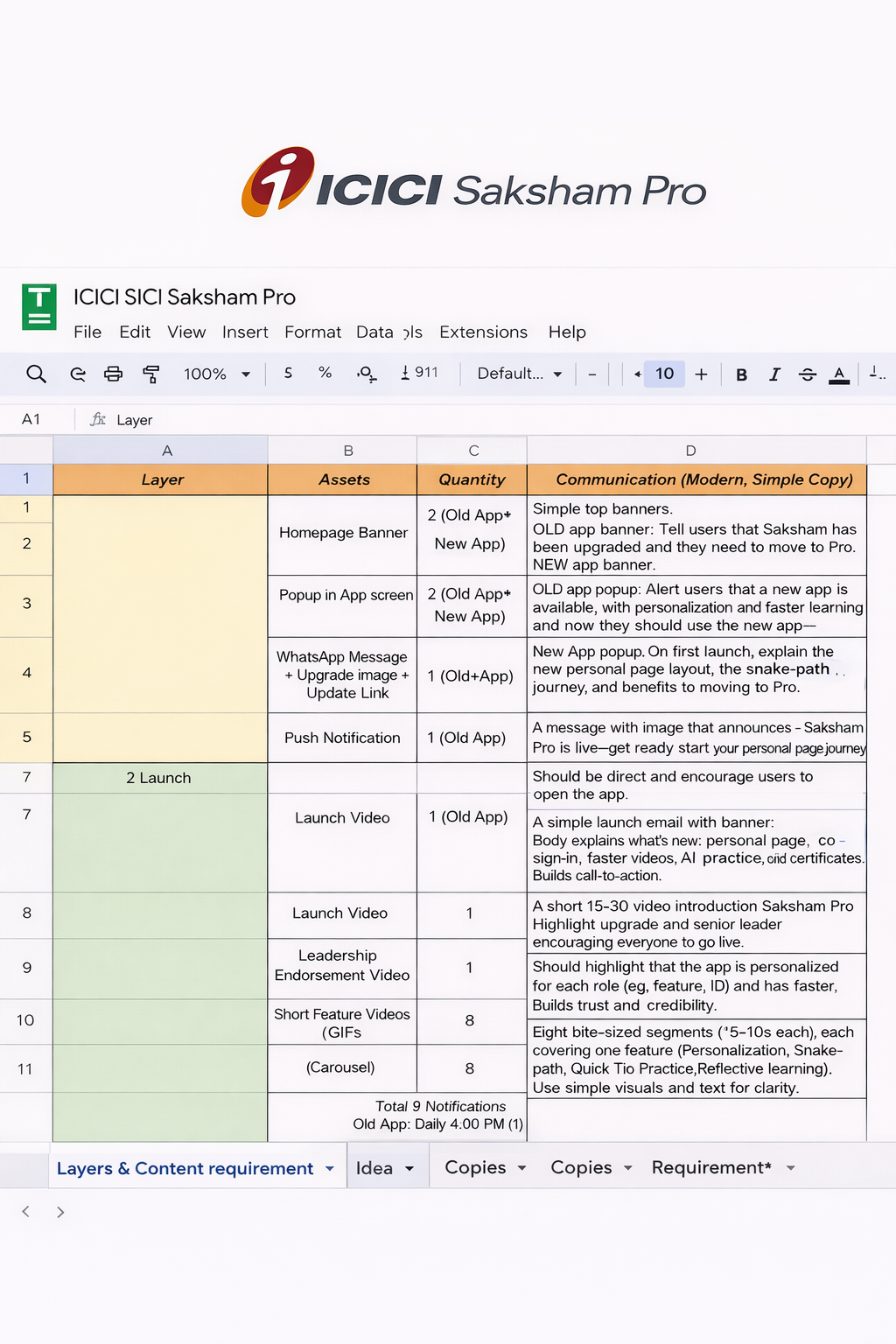Apply strikethrough formatting

pos(807,374)
